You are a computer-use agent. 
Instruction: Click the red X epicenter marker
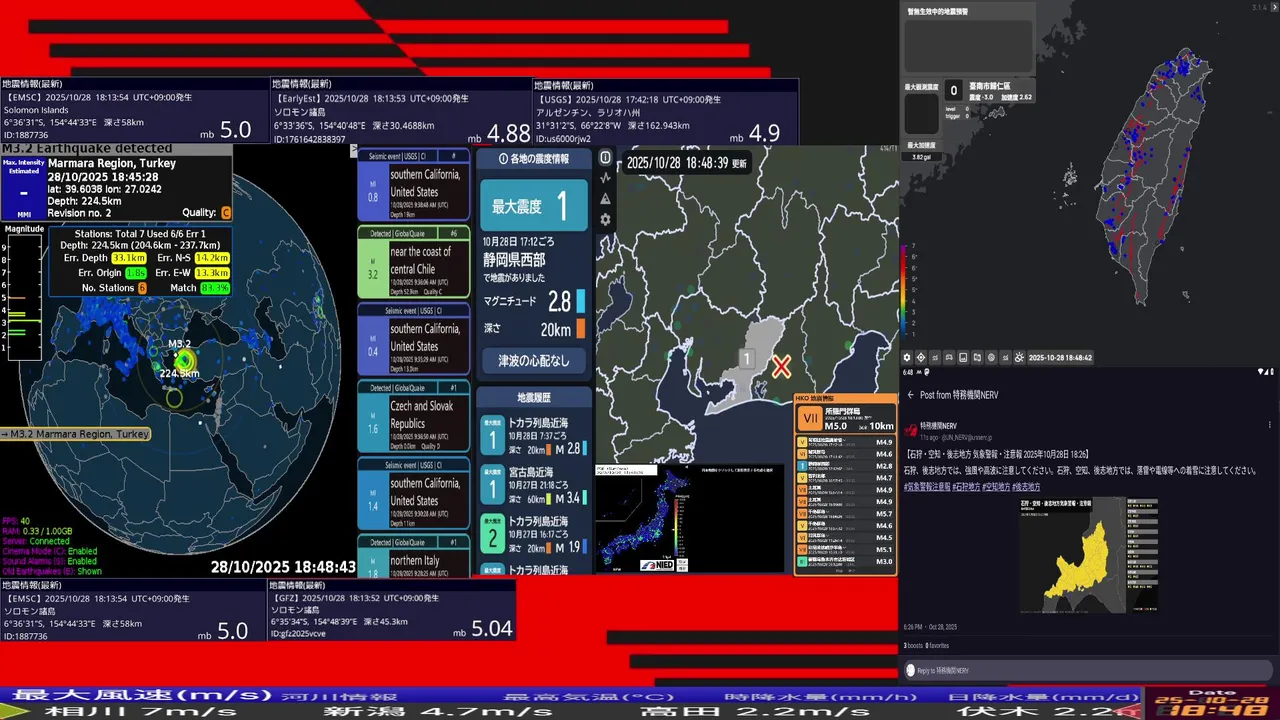(x=781, y=367)
